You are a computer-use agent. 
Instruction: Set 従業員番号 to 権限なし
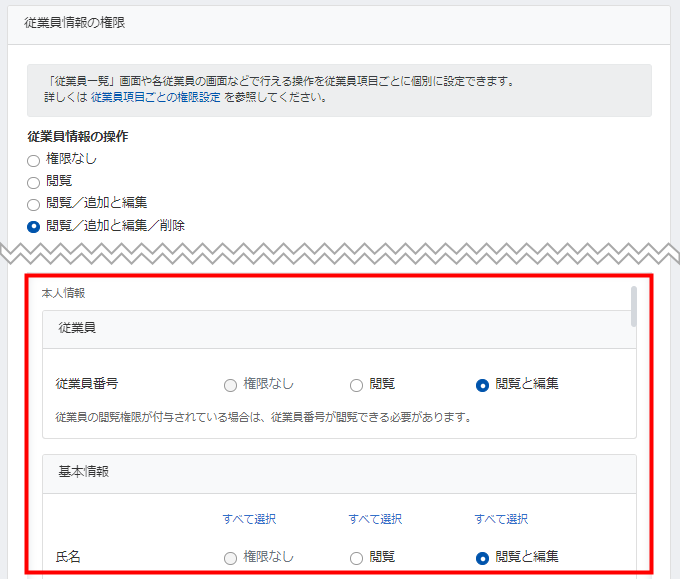tap(230, 385)
